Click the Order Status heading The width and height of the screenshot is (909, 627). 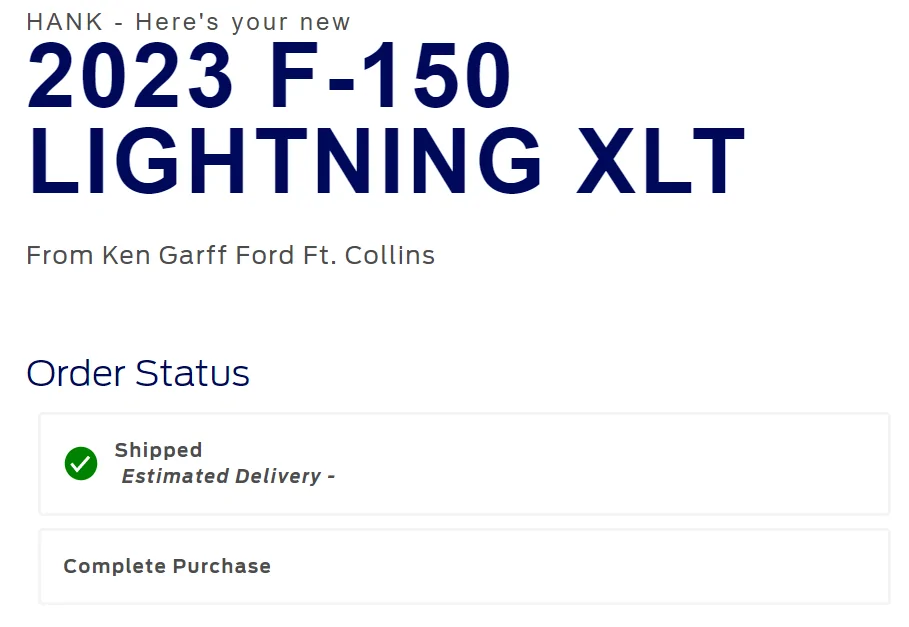coord(138,373)
